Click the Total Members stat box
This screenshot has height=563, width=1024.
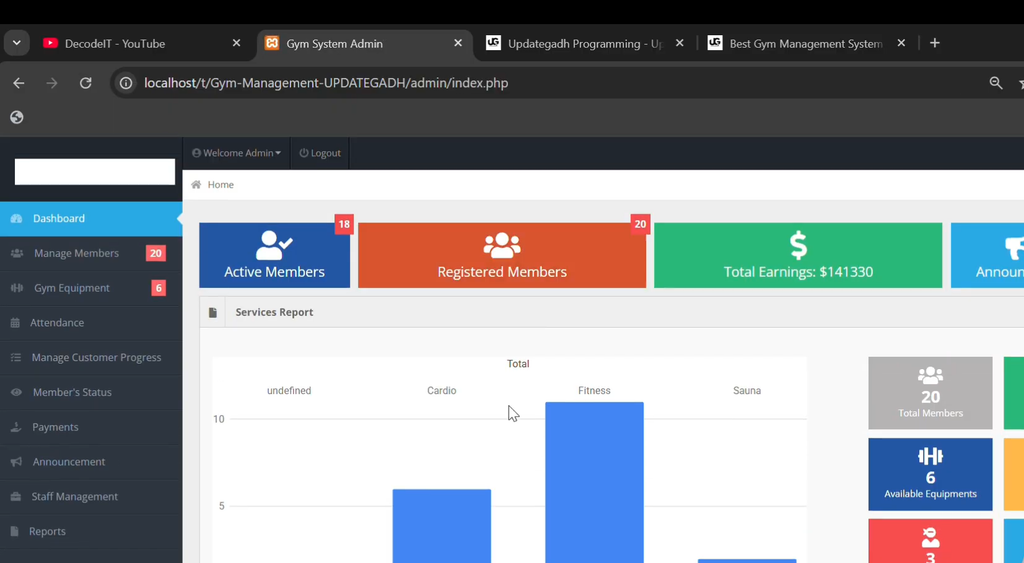[930, 393]
